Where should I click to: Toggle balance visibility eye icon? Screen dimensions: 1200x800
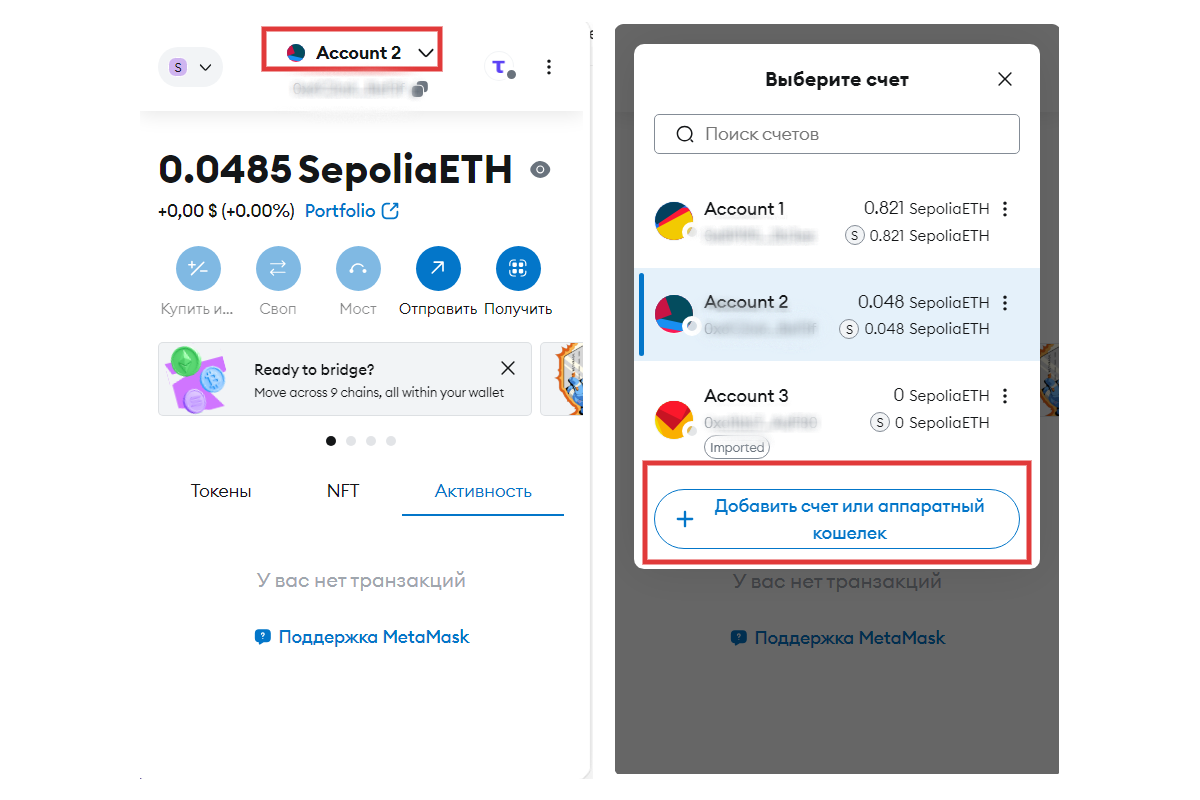tap(540, 169)
